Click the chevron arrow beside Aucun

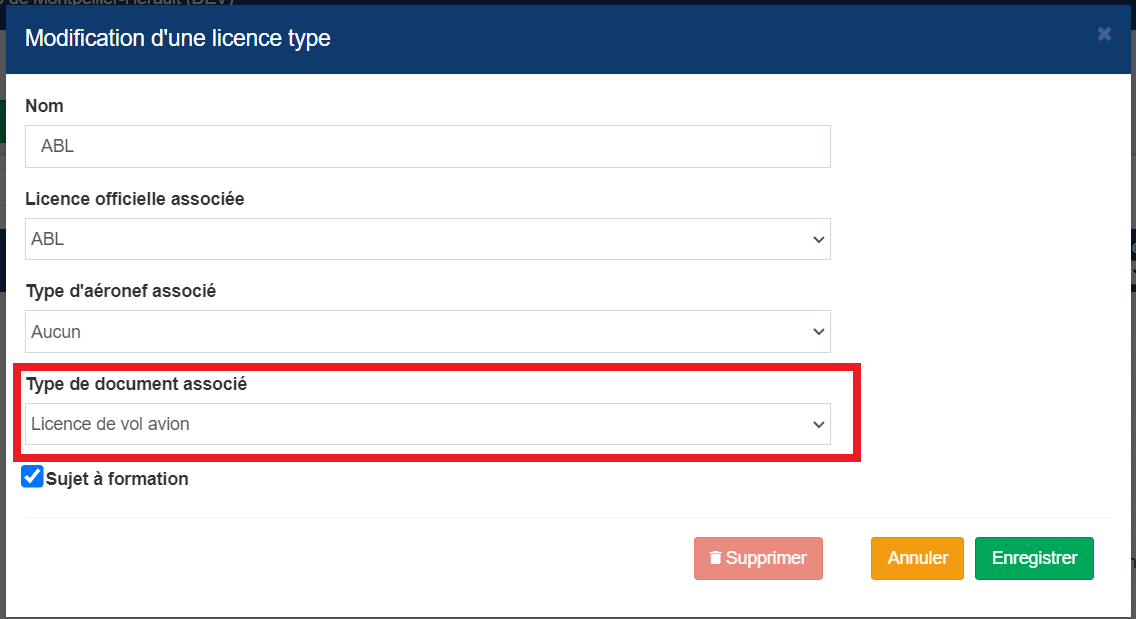(819, 332)
